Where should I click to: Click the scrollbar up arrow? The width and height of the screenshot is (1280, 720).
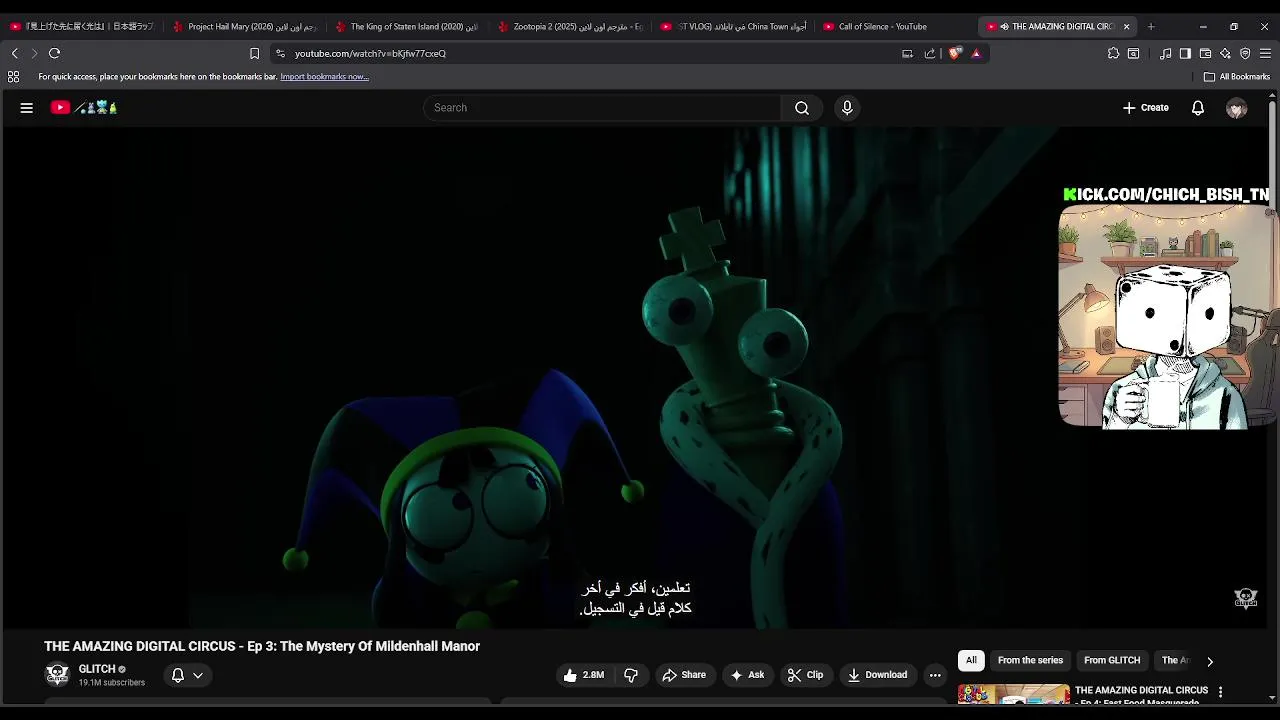[x=1274, y=96]
